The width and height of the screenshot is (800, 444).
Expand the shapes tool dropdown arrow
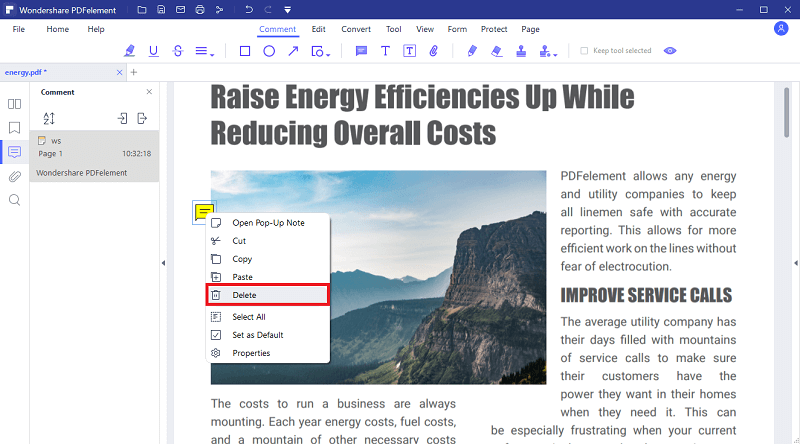328,54
